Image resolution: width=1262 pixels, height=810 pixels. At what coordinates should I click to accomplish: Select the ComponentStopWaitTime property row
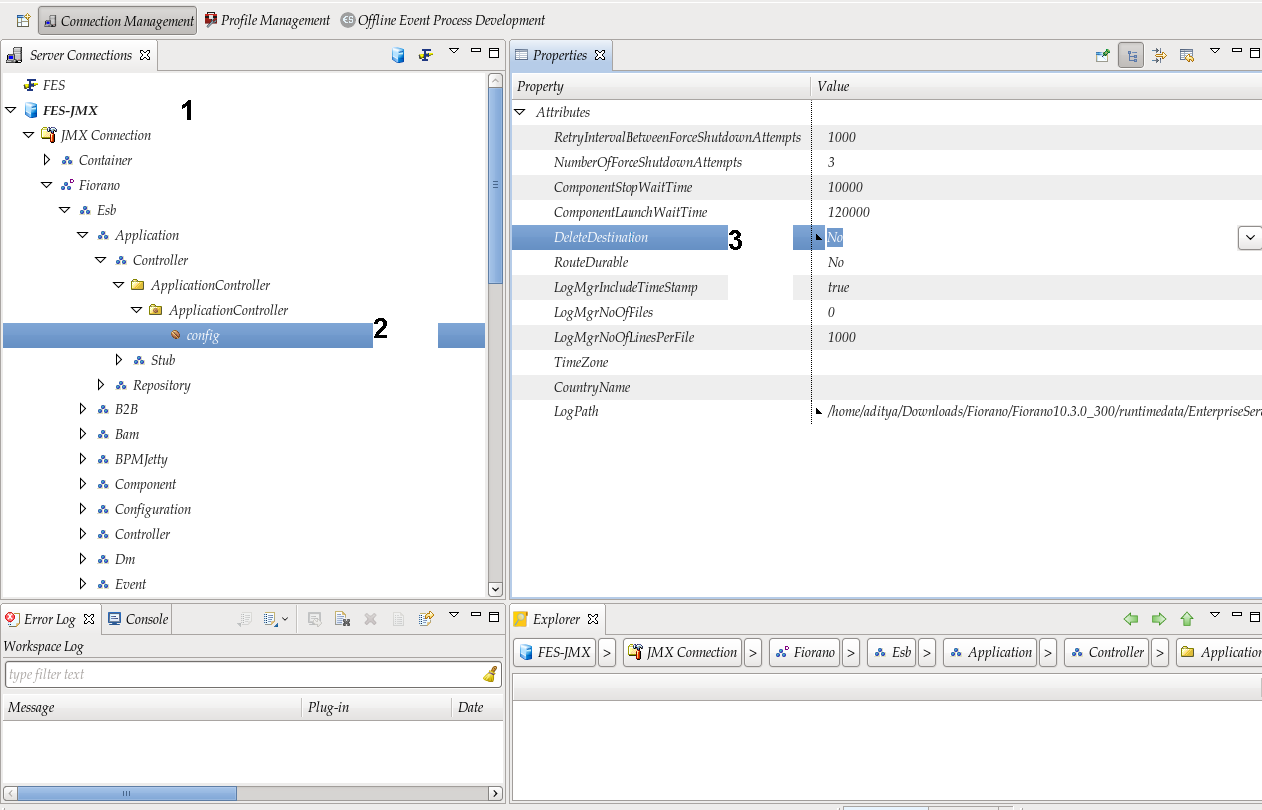887,187
